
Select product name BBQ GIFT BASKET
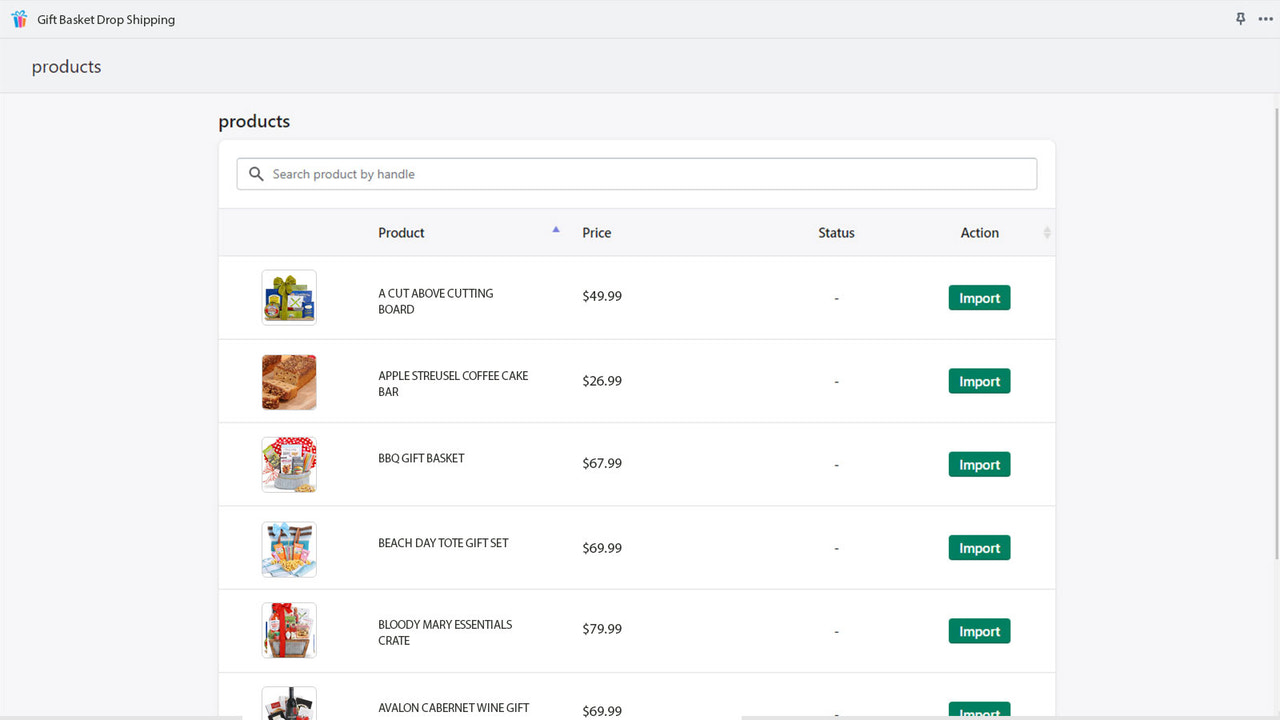pyautogui.click(x=421, y=458)
